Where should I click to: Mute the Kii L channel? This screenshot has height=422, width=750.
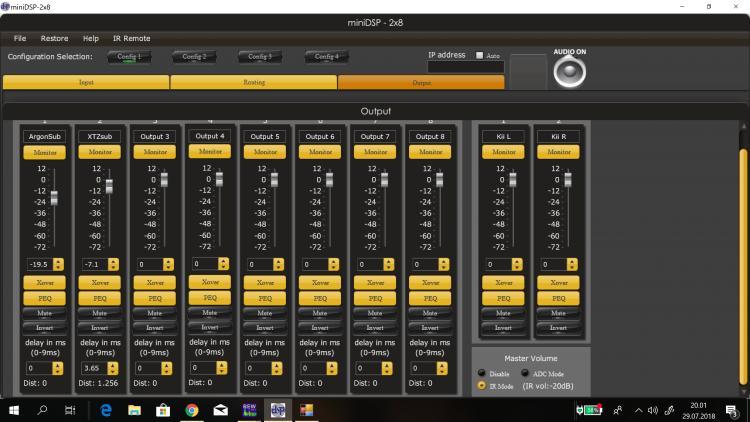[x=503, y=313]
